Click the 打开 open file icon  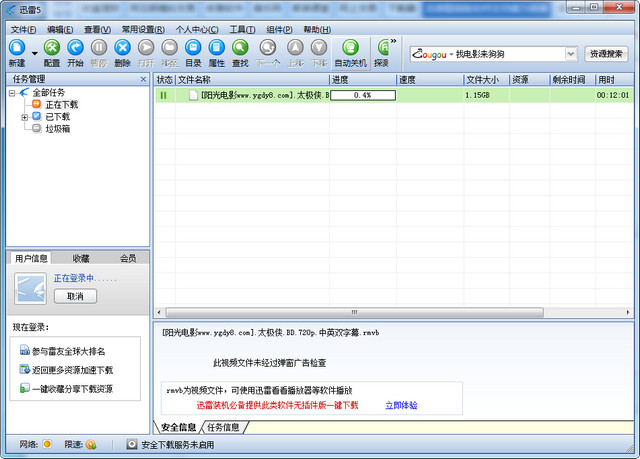pyautogui.click(x=146, y=53)
